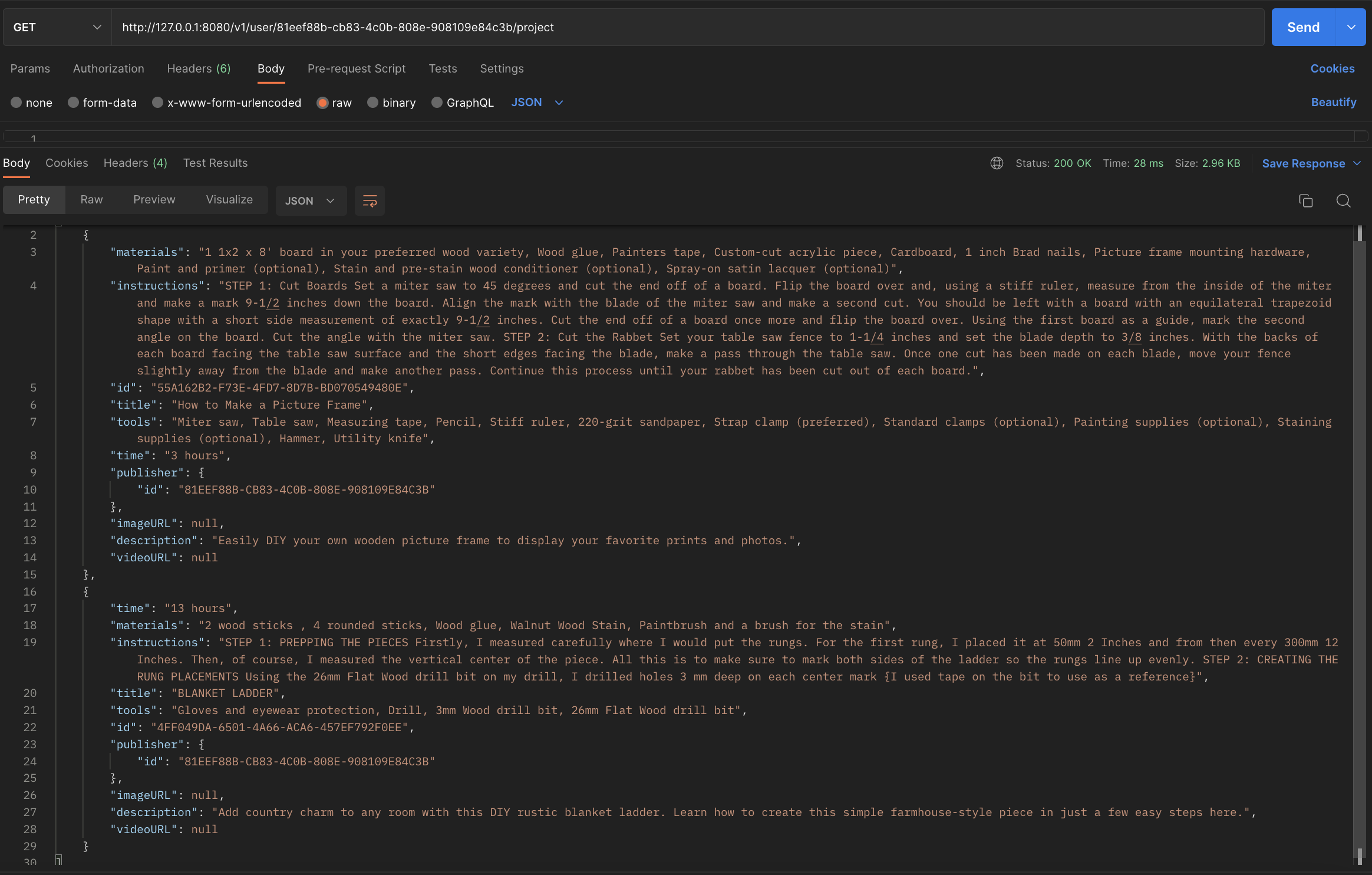This screenshot has height=875, width=1372.
Task: Open the request Headers (6) tab
Action: click(x=199, y=68)
